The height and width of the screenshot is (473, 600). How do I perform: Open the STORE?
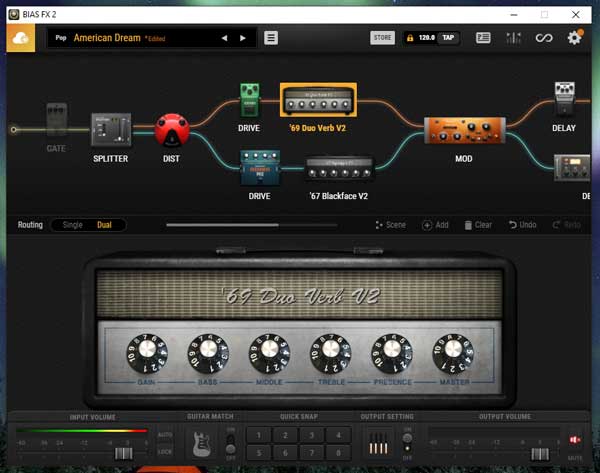coord(382,38)
